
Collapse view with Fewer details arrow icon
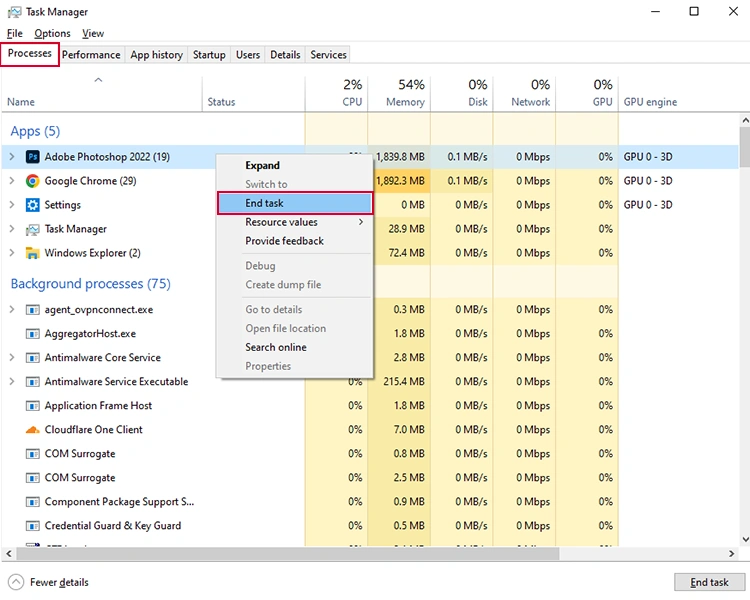tap(16, 582)
